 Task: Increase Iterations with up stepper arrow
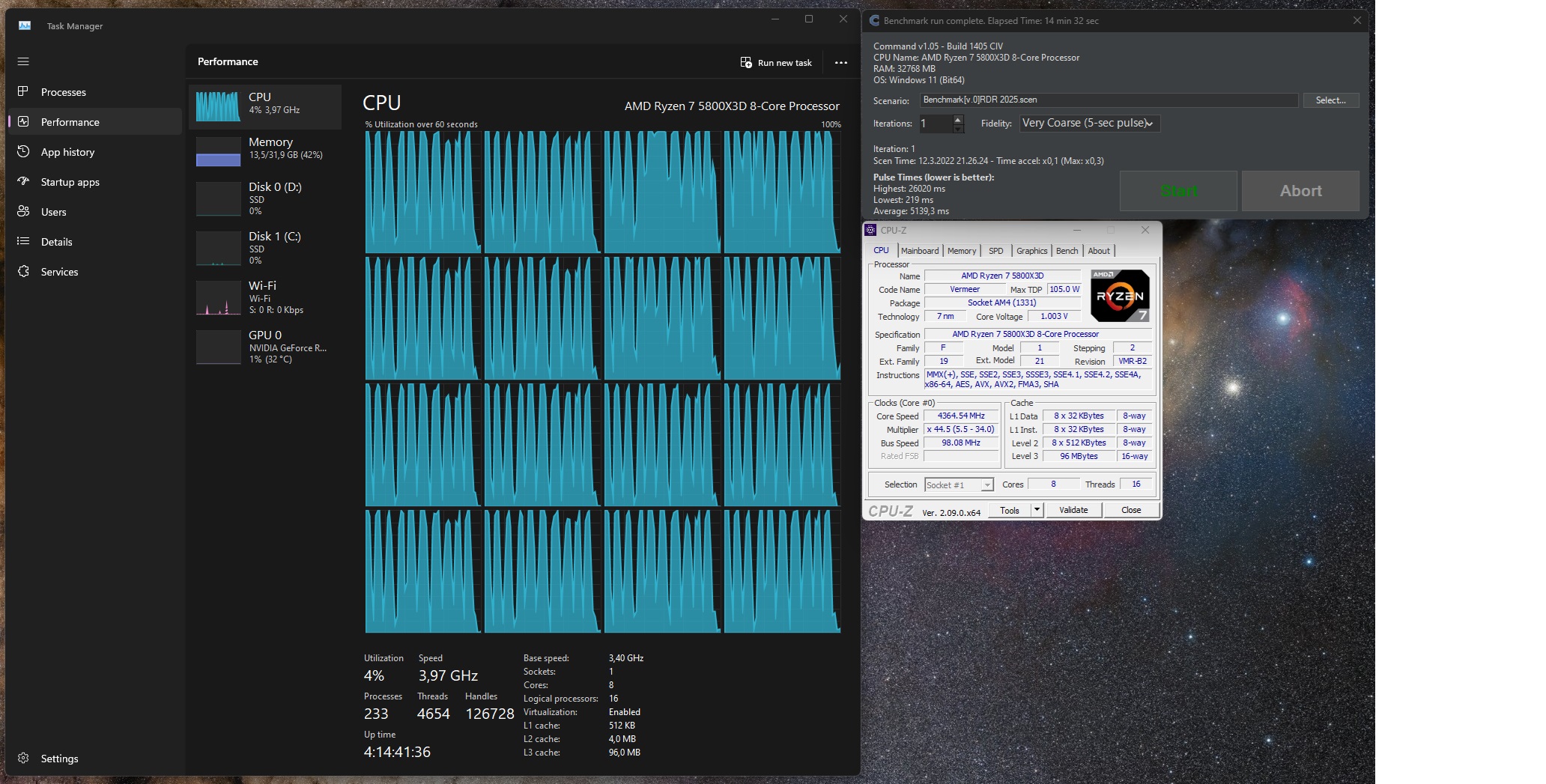[x=958, y=119]
